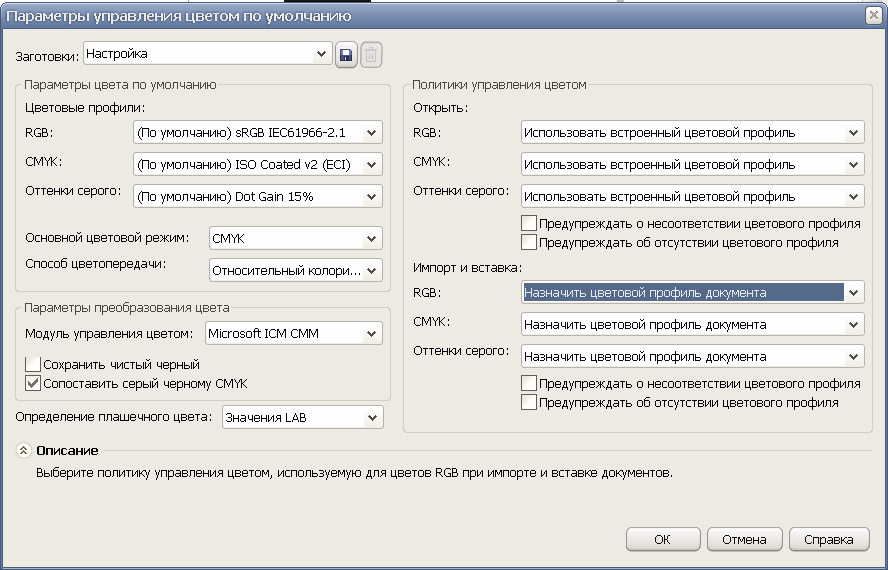Close the color management dialog
This screenshot has width=888, height=570.
point(871,17)
